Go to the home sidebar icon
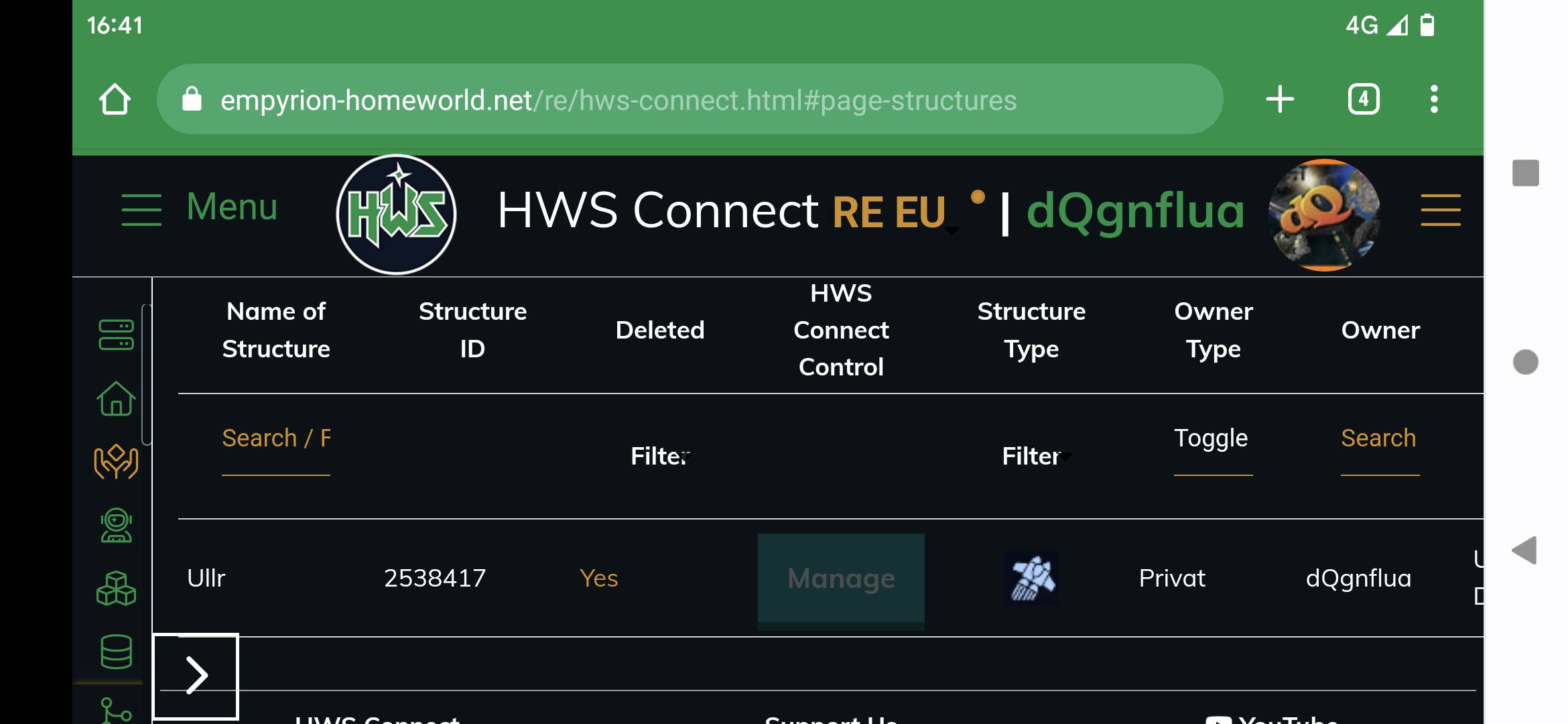The width and height of the screenshot is (1568, 724). (116, 398)
